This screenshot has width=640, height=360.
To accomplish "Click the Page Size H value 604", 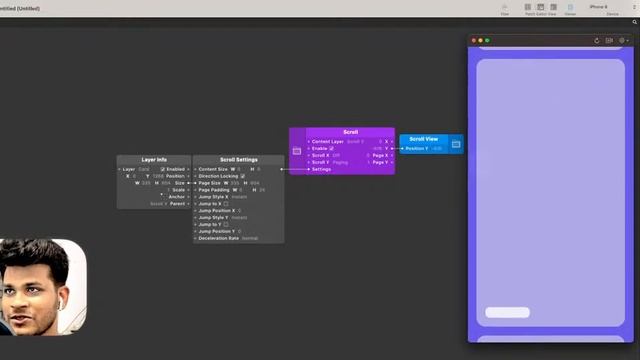I will pyautogui.click(x=255, y=183).
